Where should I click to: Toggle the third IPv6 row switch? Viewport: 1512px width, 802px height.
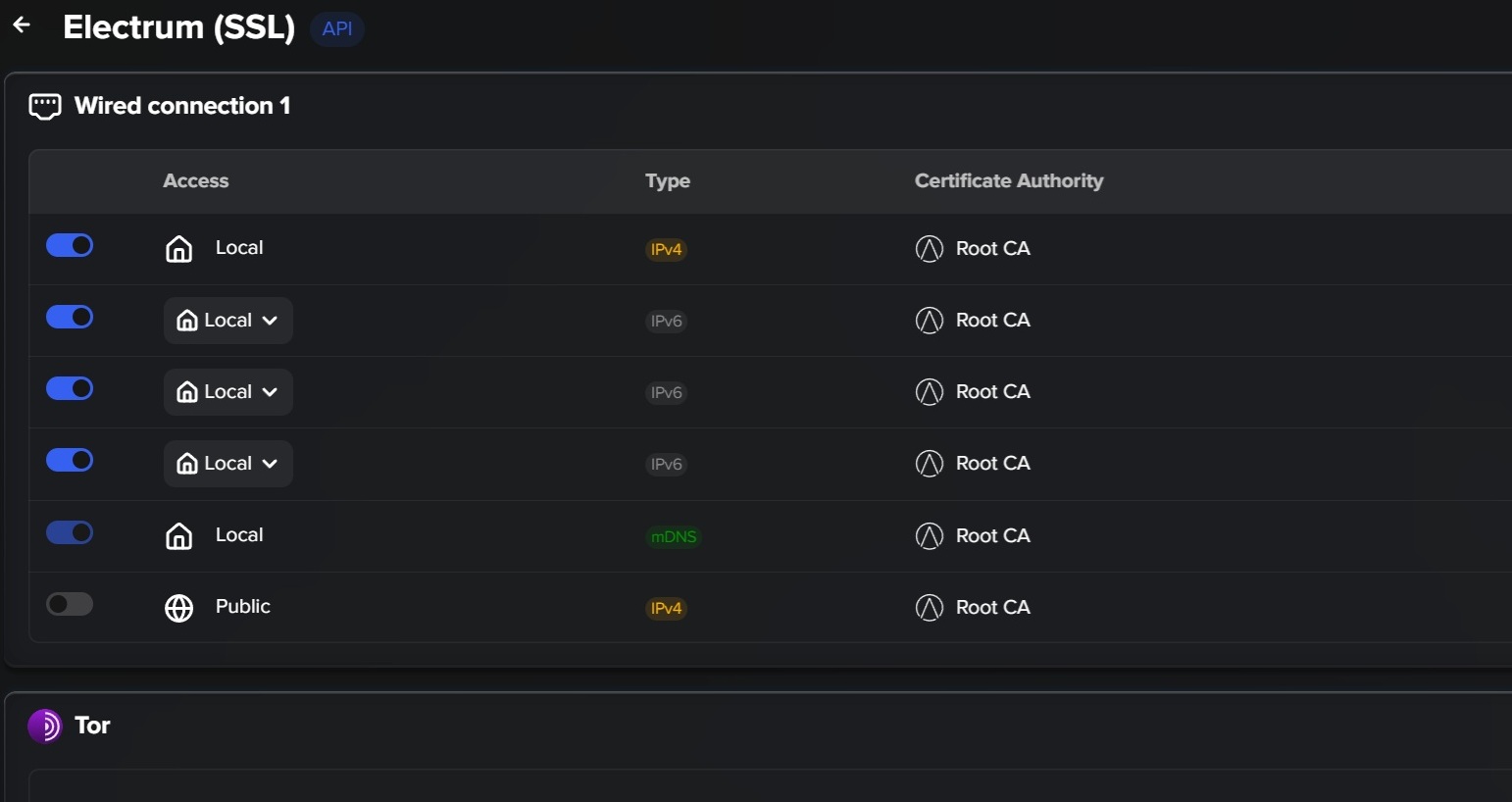(x=70, y=460)
